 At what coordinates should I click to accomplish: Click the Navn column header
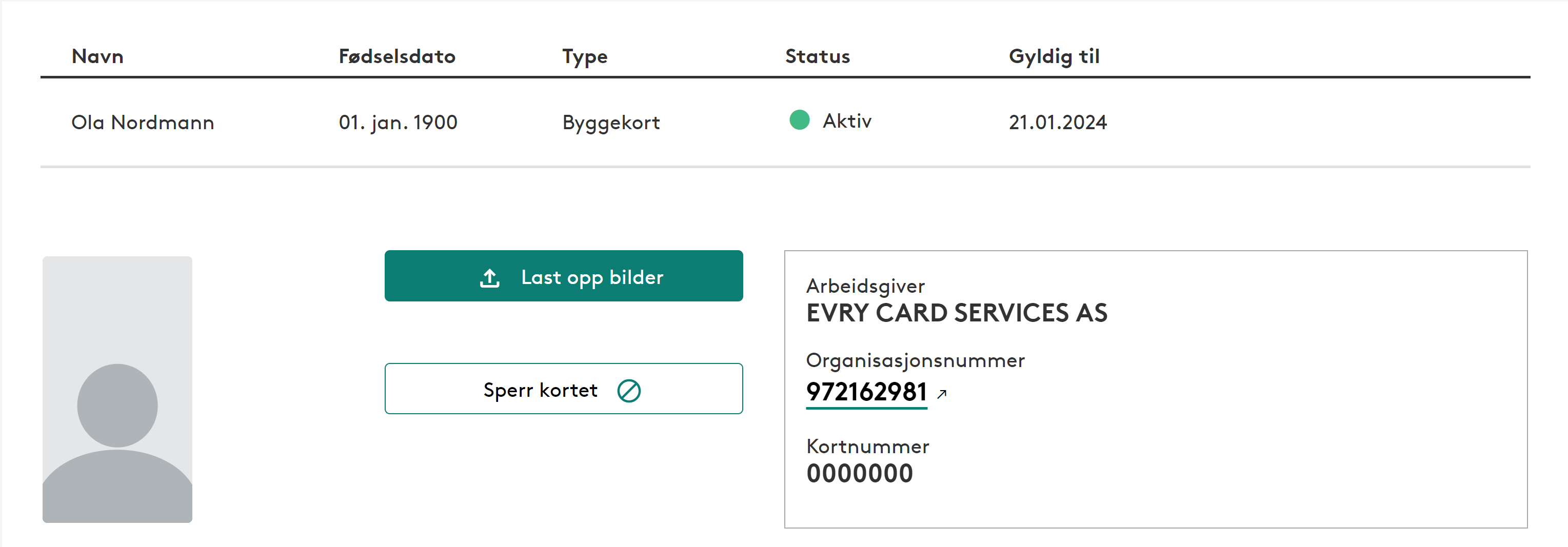(97, 56)
